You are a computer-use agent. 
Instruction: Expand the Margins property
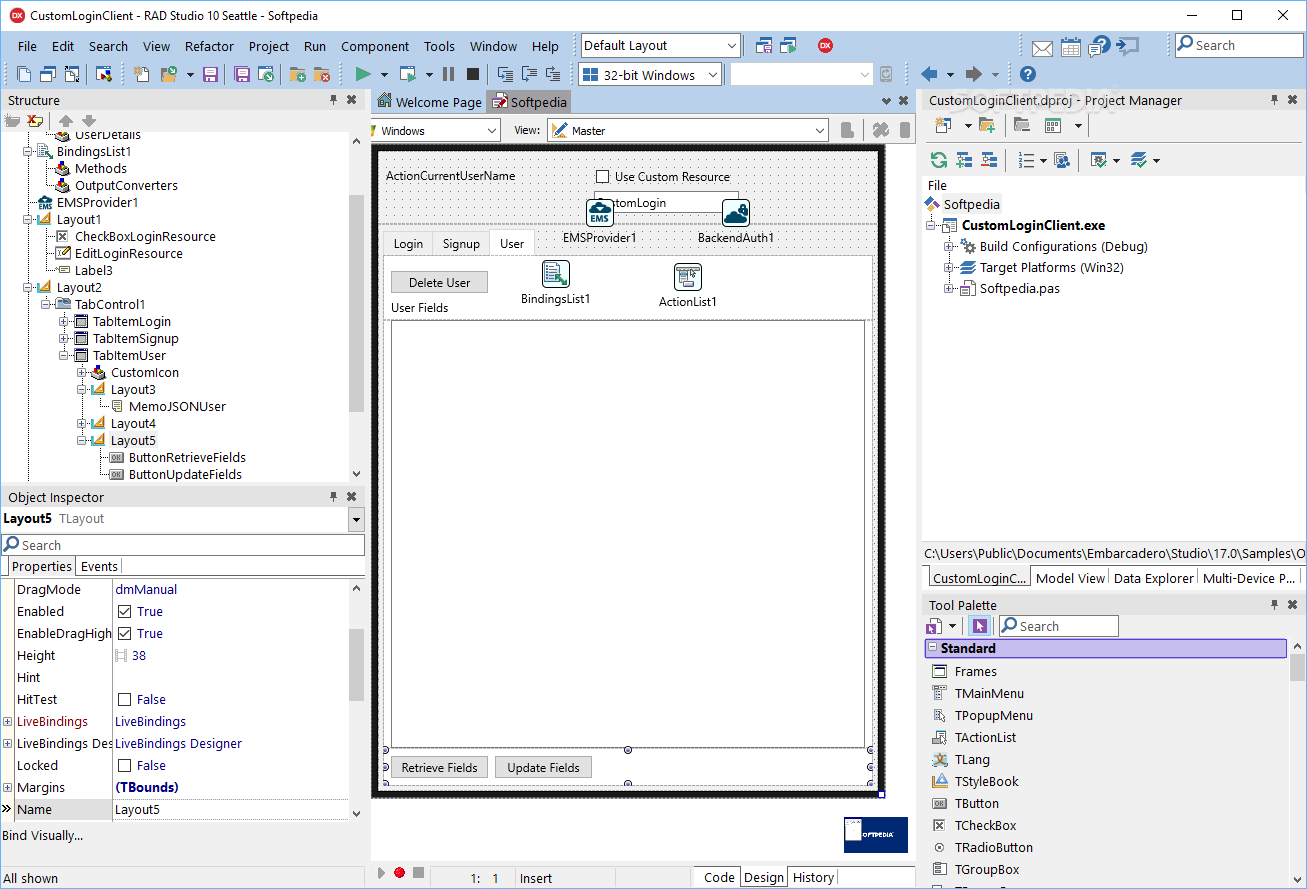tap(8, 788)
